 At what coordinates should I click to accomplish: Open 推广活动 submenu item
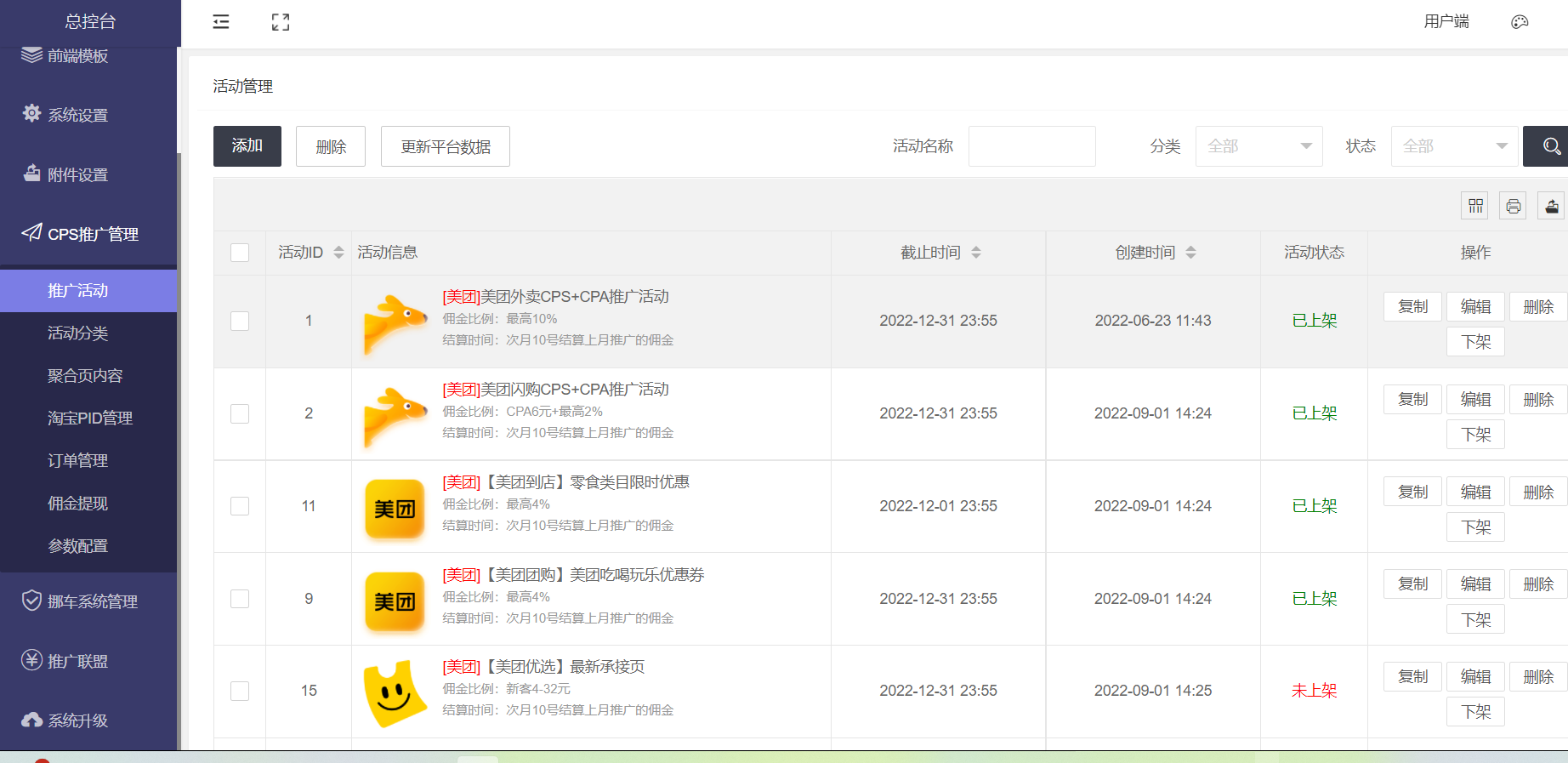(x=88, y=291)
